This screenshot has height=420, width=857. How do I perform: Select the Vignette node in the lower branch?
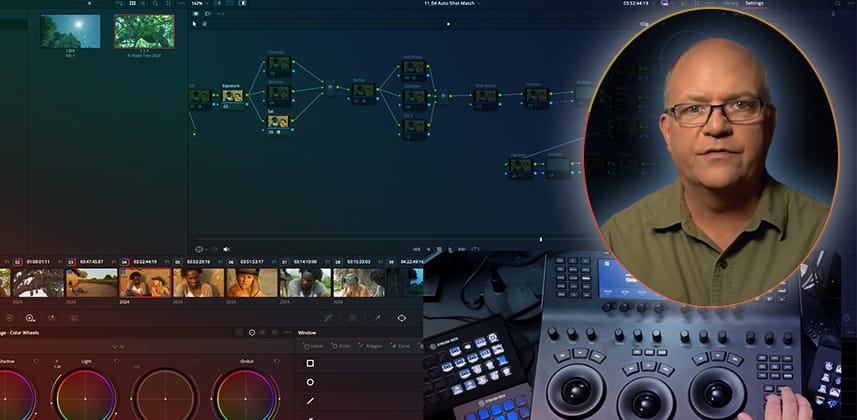(x=520, y=166)
